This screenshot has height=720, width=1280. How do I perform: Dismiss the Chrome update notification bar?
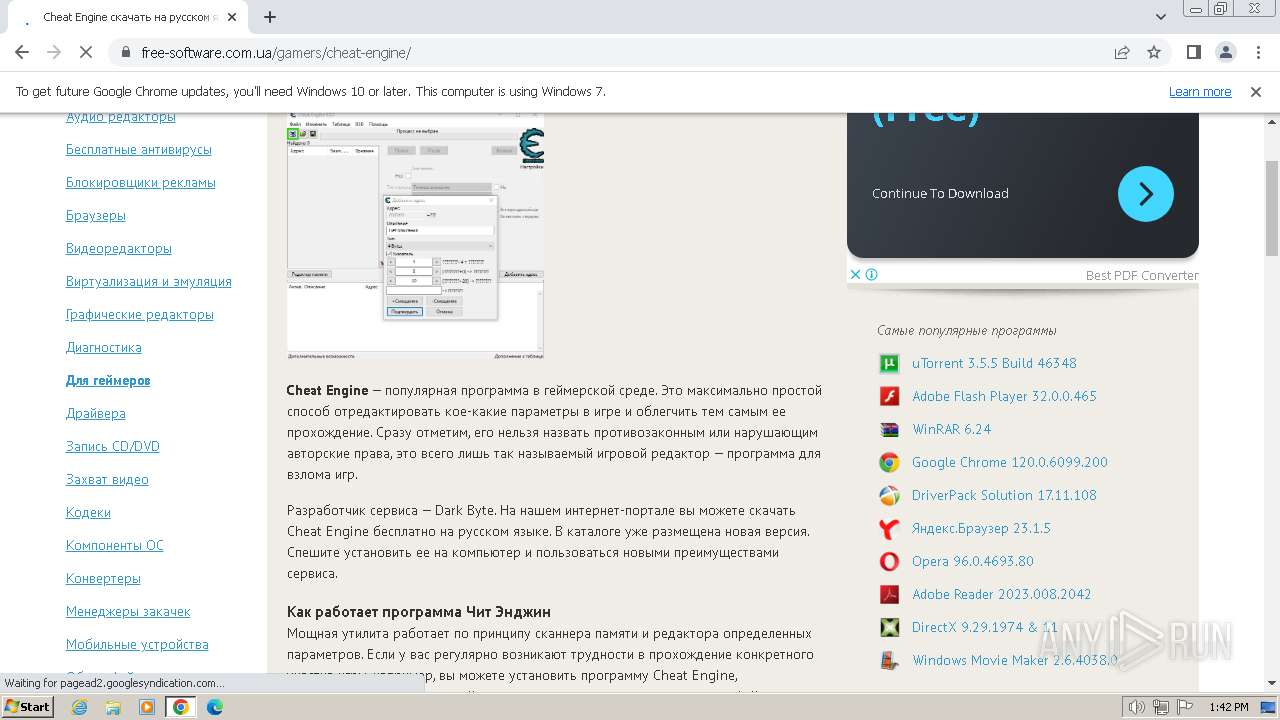coord(1256,91)
